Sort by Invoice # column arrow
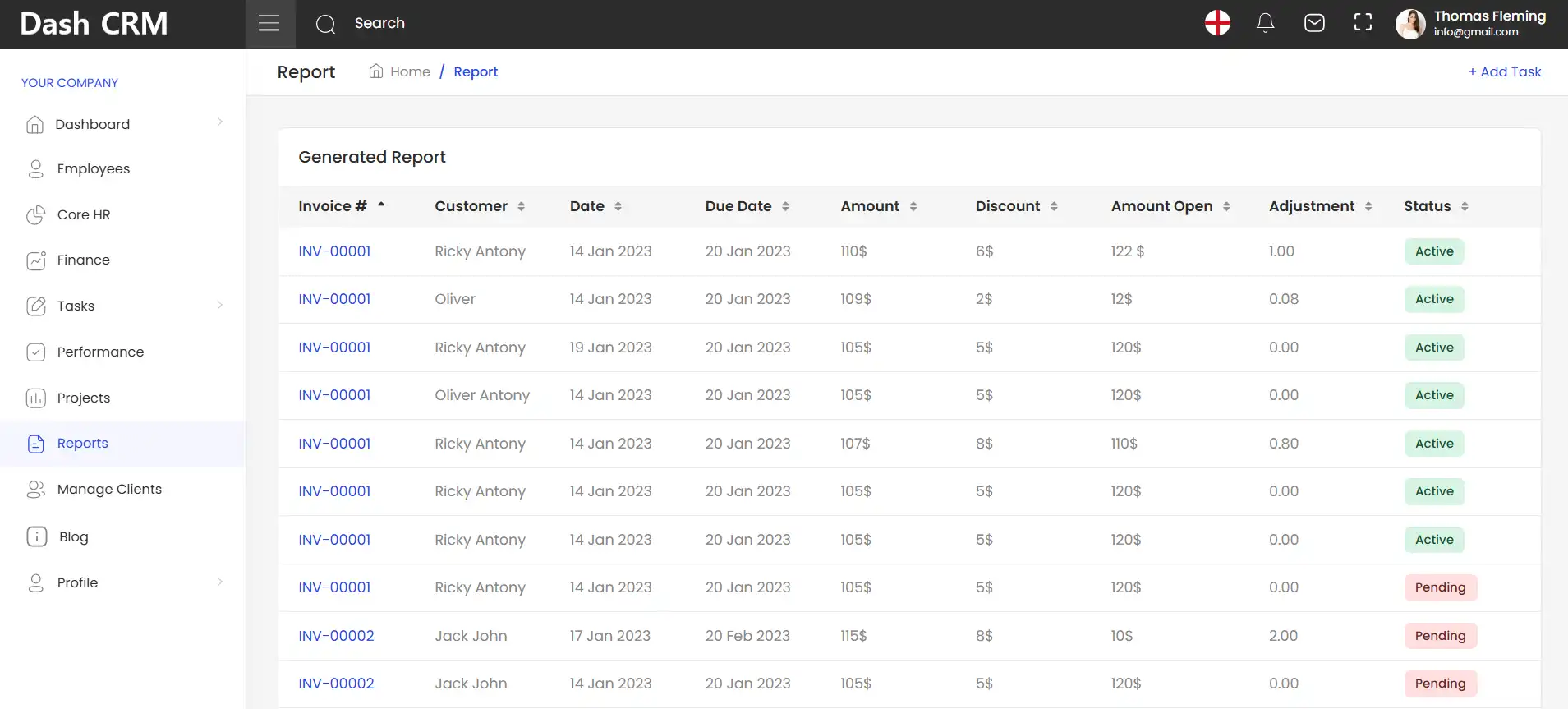The image size is (1568, 709). [x=381, y=205]
